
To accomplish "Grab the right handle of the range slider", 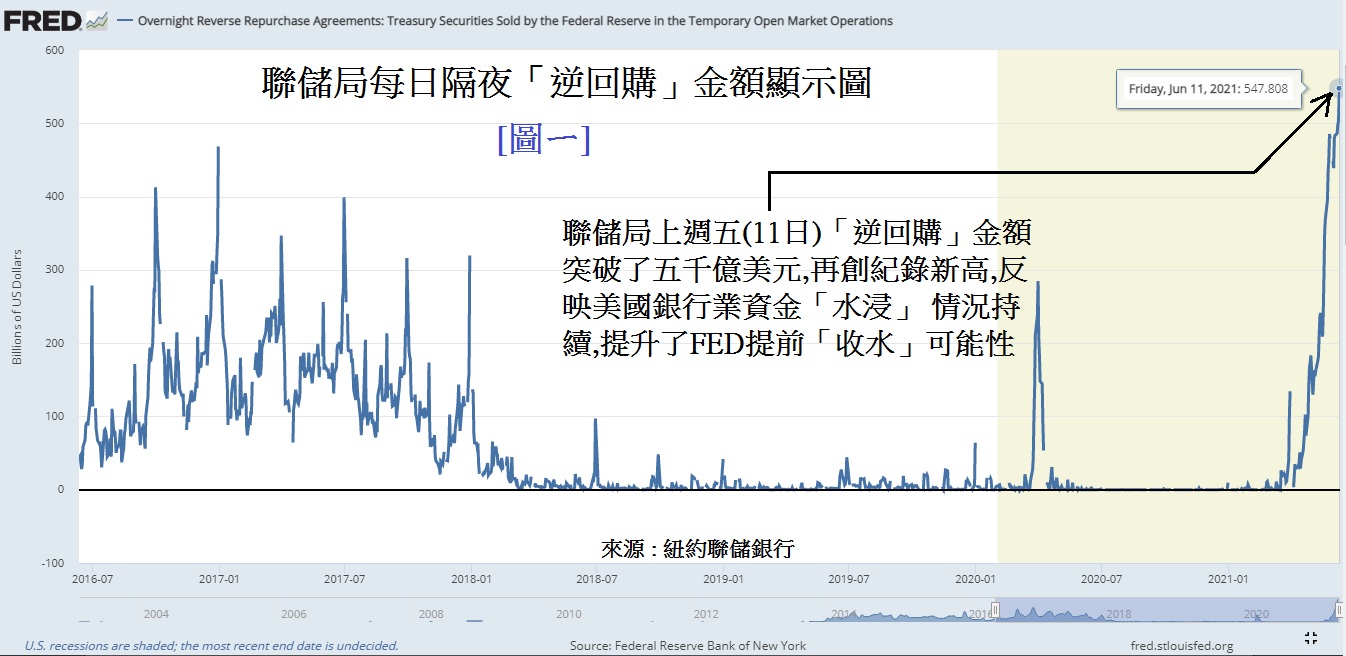I will click(1338, 610).
